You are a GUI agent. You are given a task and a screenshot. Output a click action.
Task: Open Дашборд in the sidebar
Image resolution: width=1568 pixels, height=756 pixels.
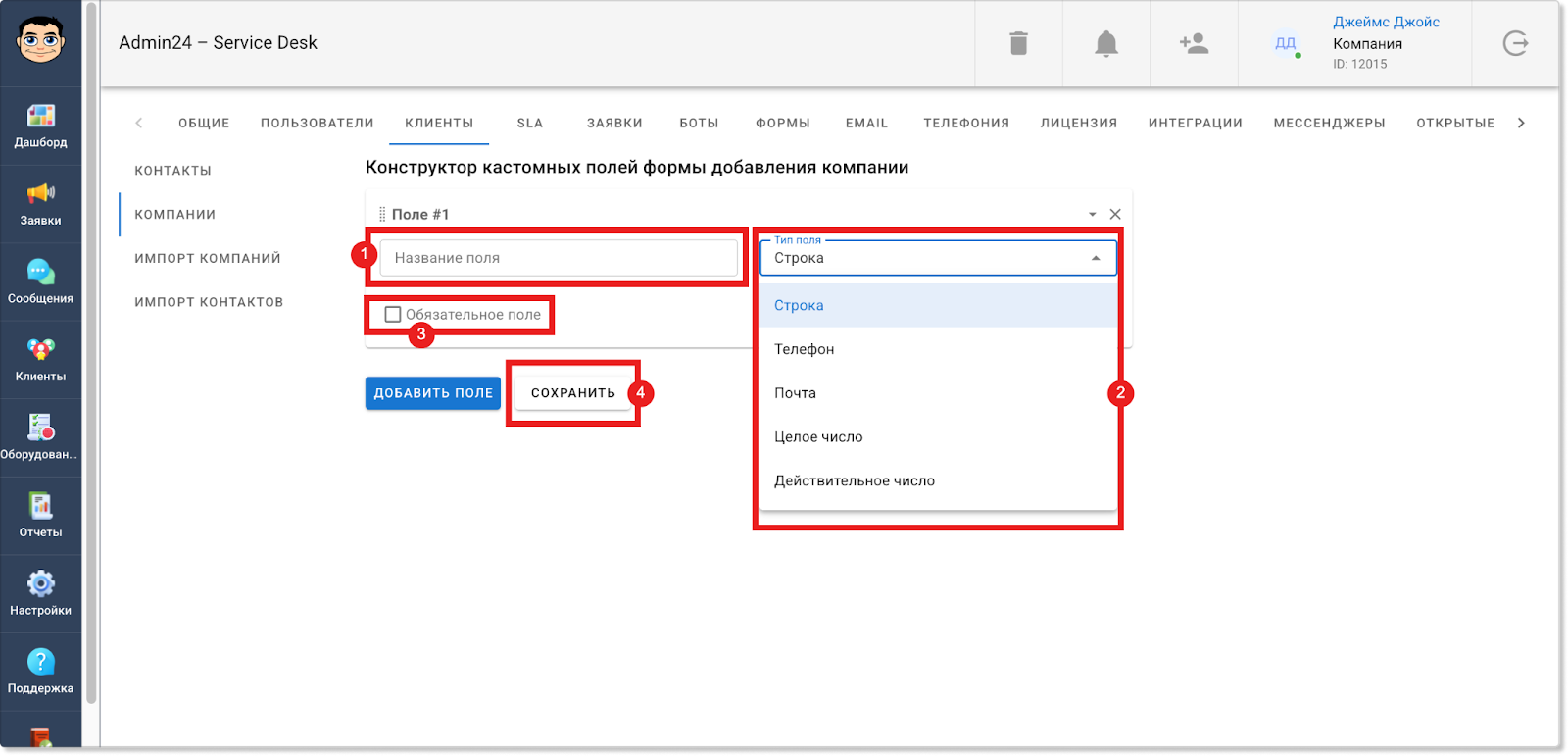click(40, 126)
